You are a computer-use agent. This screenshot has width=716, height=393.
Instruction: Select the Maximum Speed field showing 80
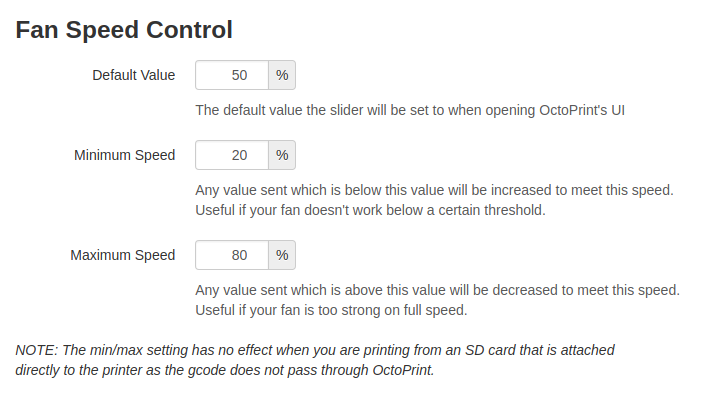pos(232,255)
